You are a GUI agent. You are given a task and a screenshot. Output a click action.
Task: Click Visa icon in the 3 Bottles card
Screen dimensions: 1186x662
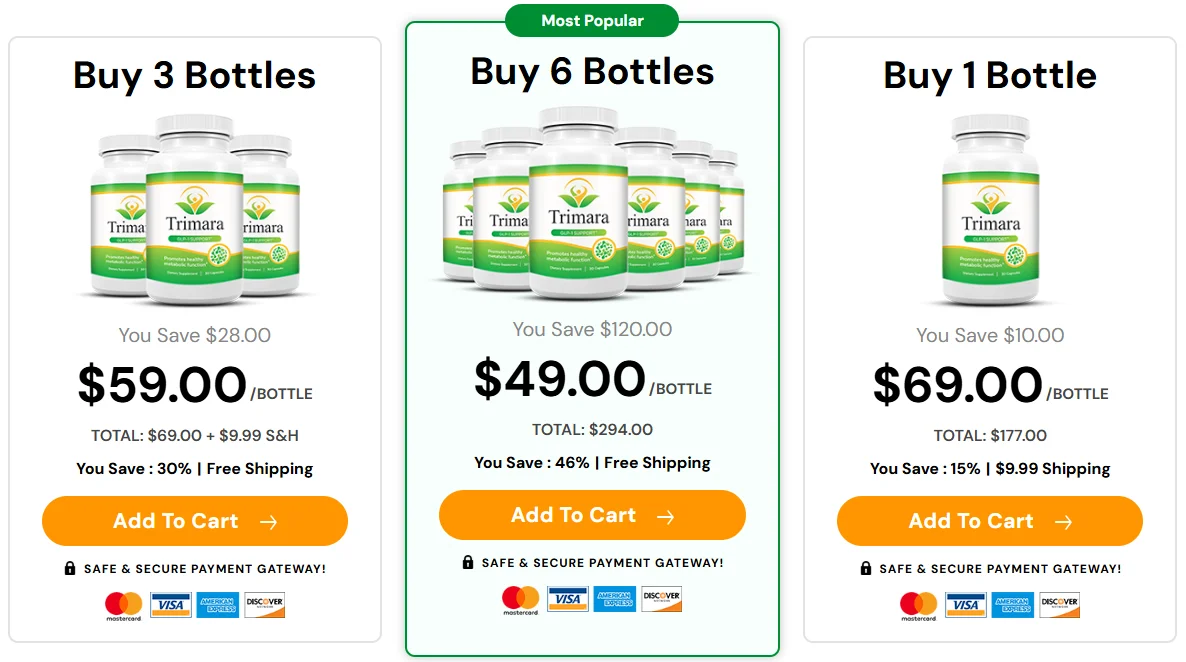(171, 605)
